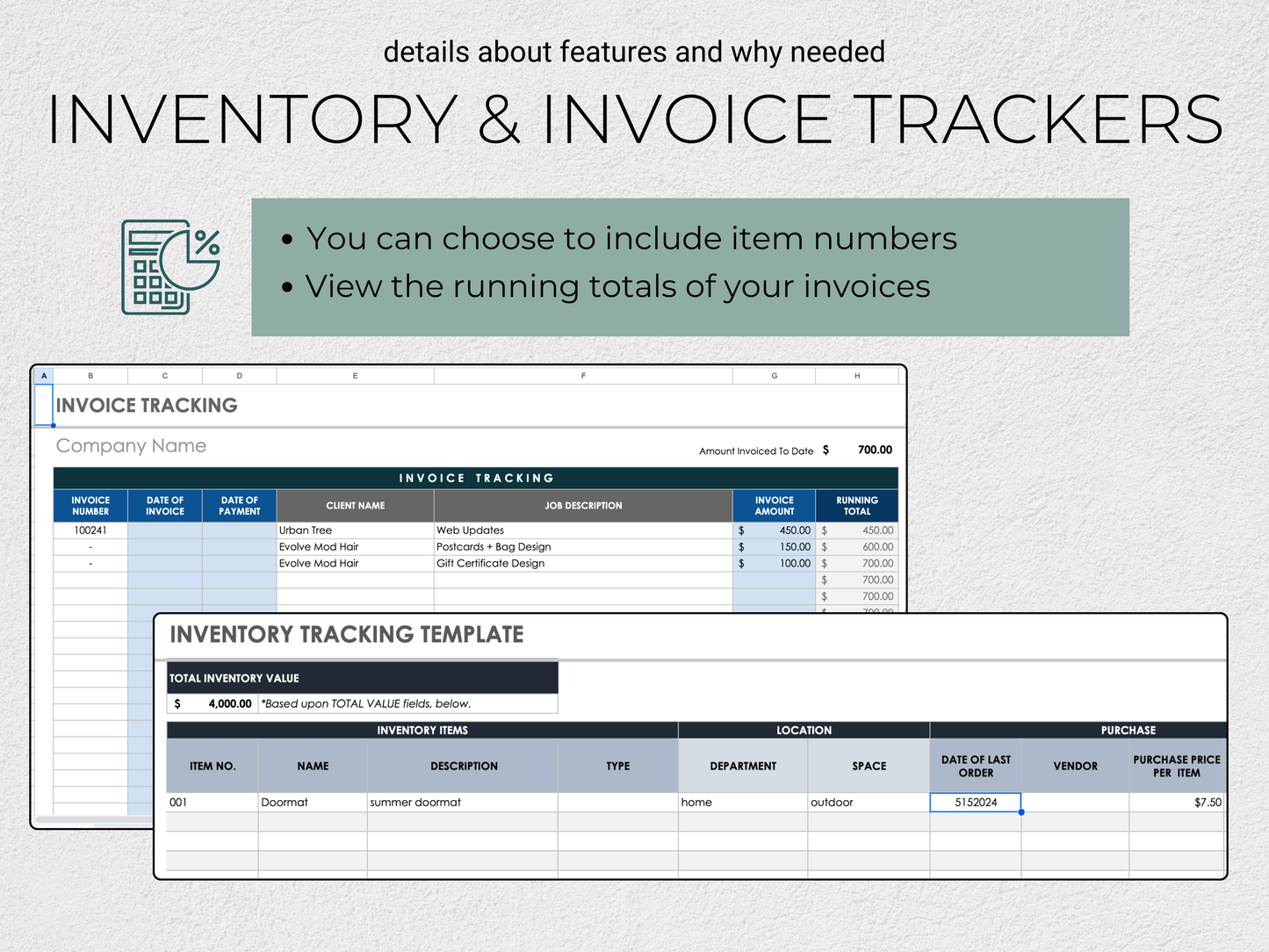Click the Urban Tree client name cell
The image size is (1269, 952).
[355, 530]
